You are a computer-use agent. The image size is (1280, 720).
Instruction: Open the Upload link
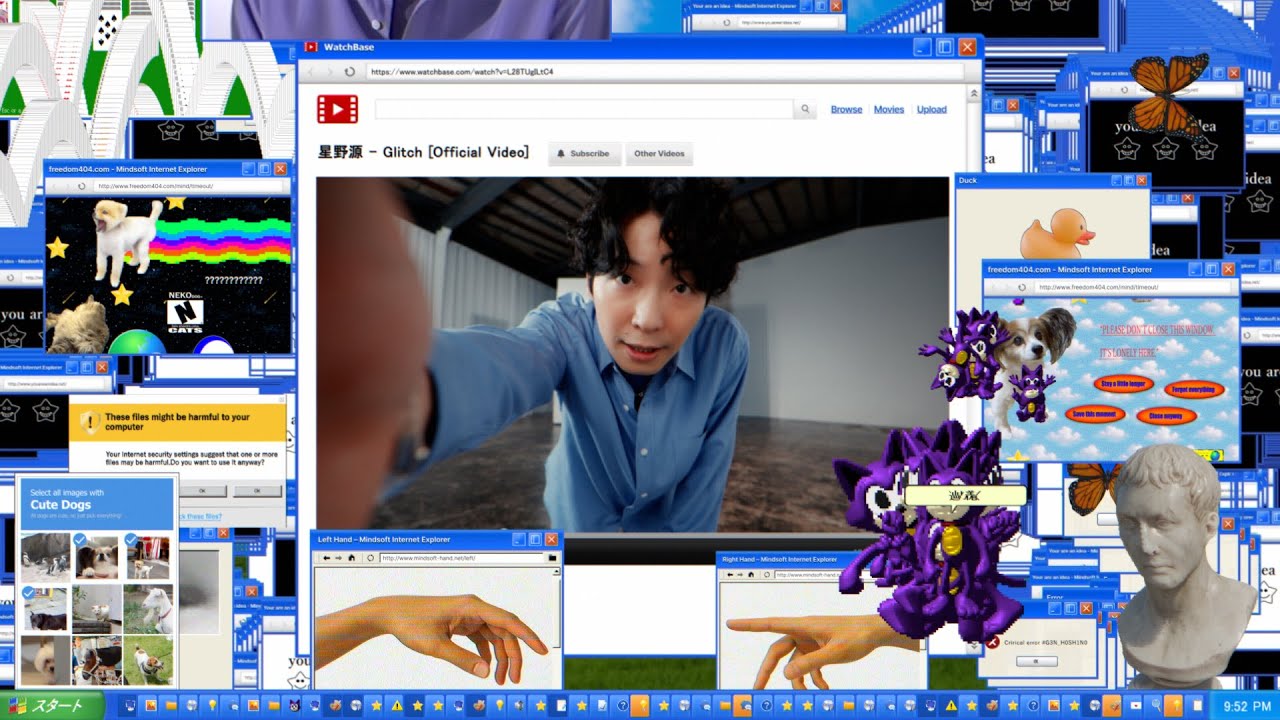(x=932, y=110)
